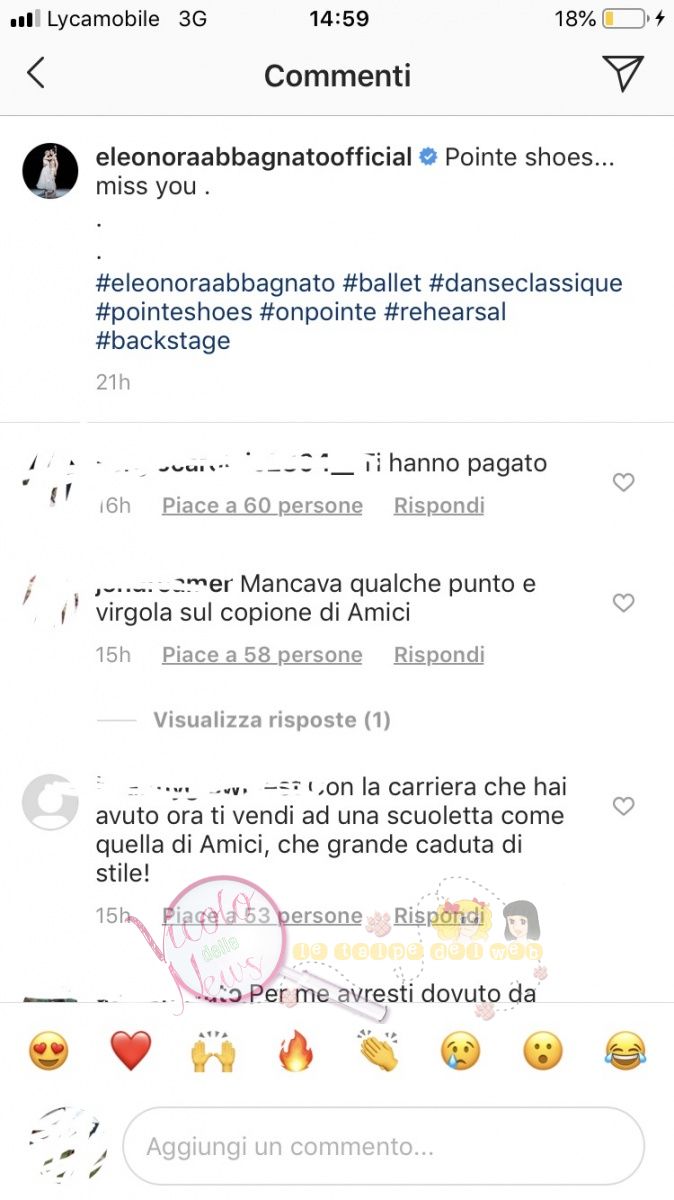
Task: Insert red heart emoji reaction
Action: click(x=130, y=1051)
